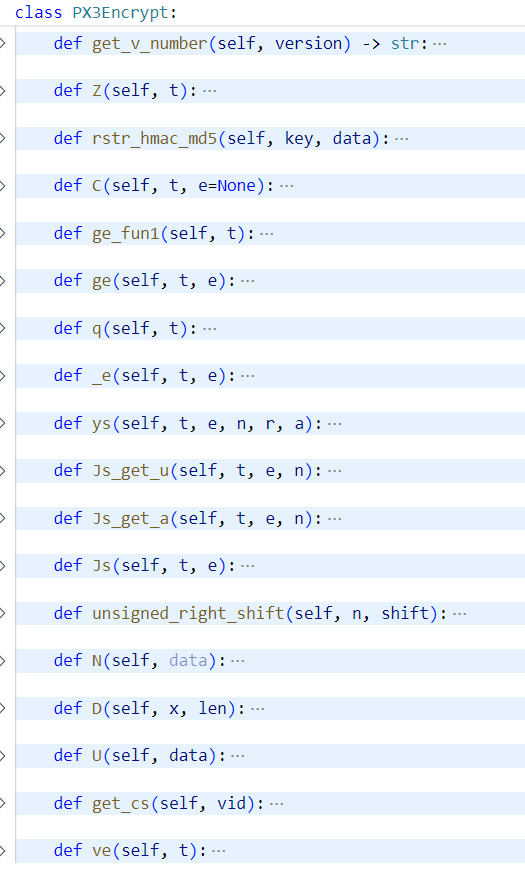Click the ge_fun1 function name

(126, 234)
